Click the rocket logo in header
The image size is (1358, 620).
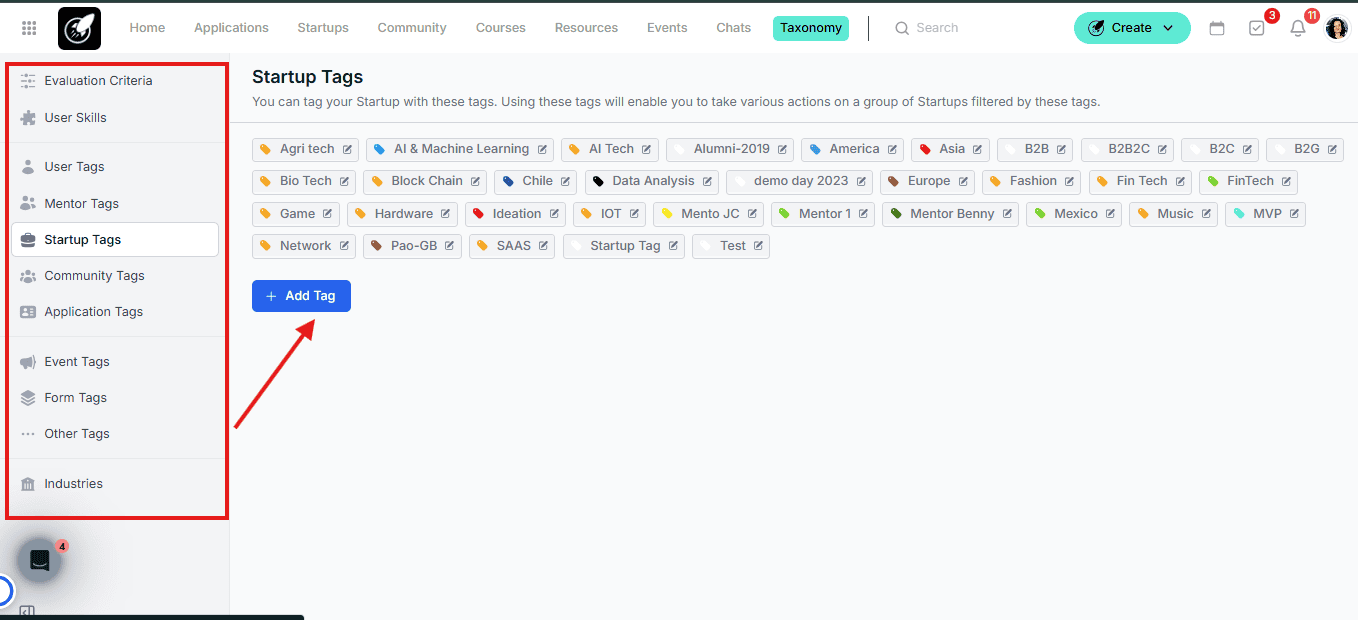(x=79, y=28)
